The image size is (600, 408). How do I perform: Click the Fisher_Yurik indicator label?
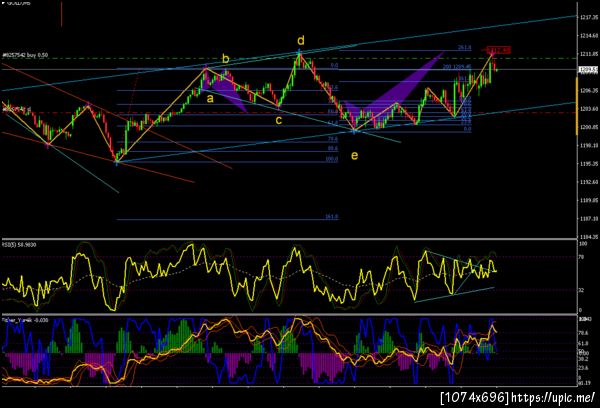25,320
